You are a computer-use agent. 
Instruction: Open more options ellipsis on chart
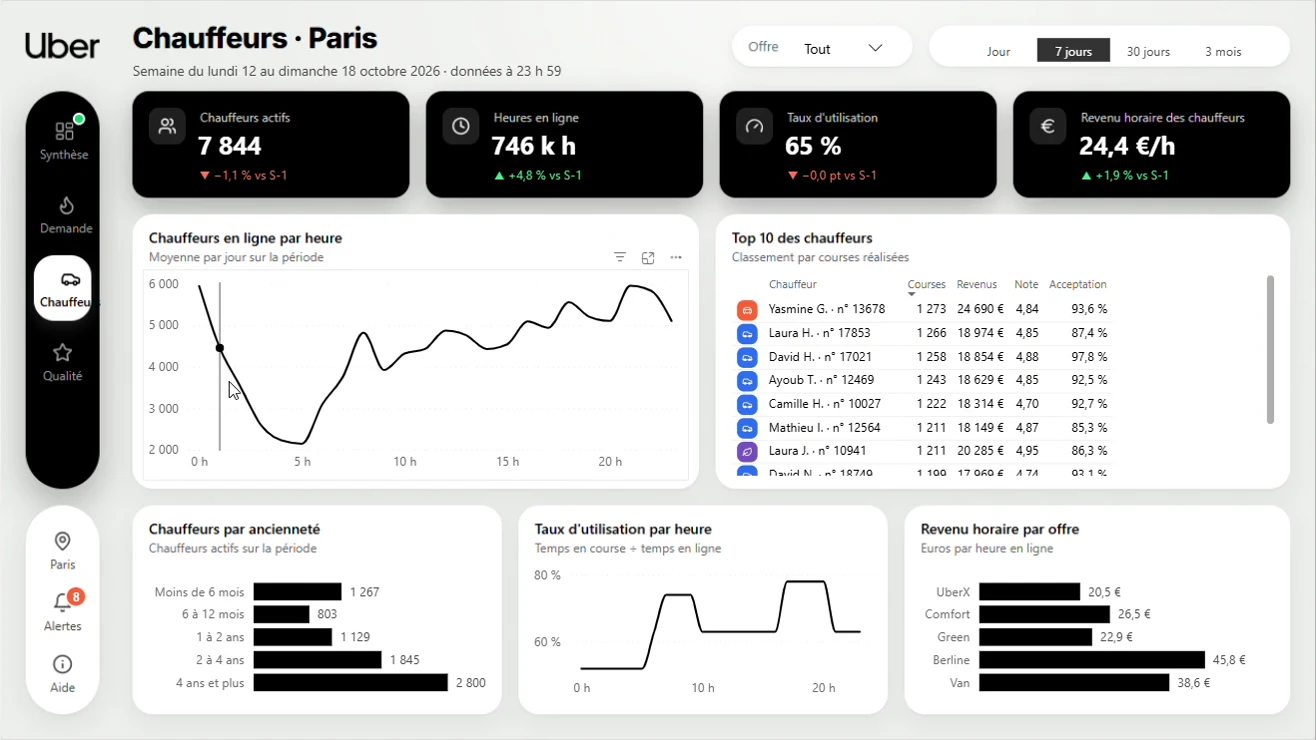coord(676,258)
